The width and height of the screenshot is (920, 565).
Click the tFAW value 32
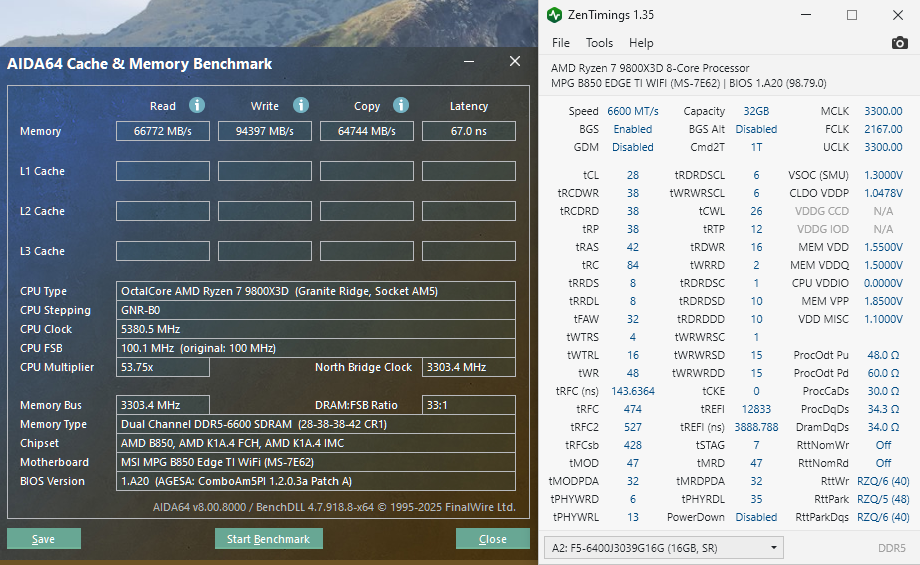632,319
